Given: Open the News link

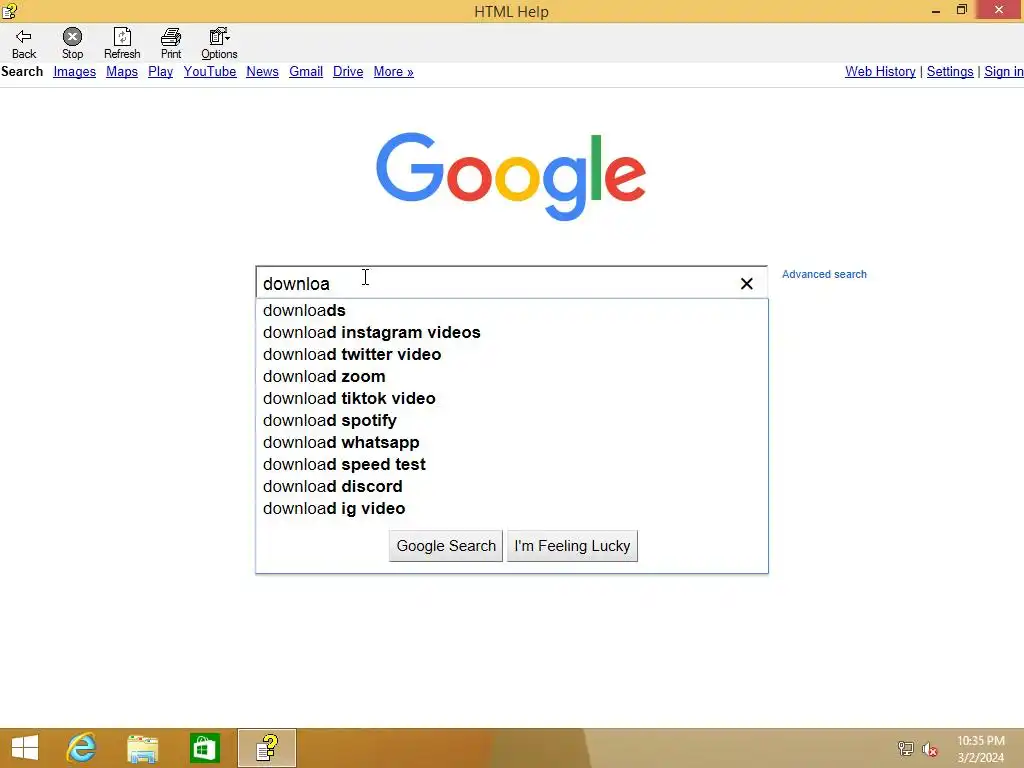Looking at the screenshot, I should (x=263, y=72).
